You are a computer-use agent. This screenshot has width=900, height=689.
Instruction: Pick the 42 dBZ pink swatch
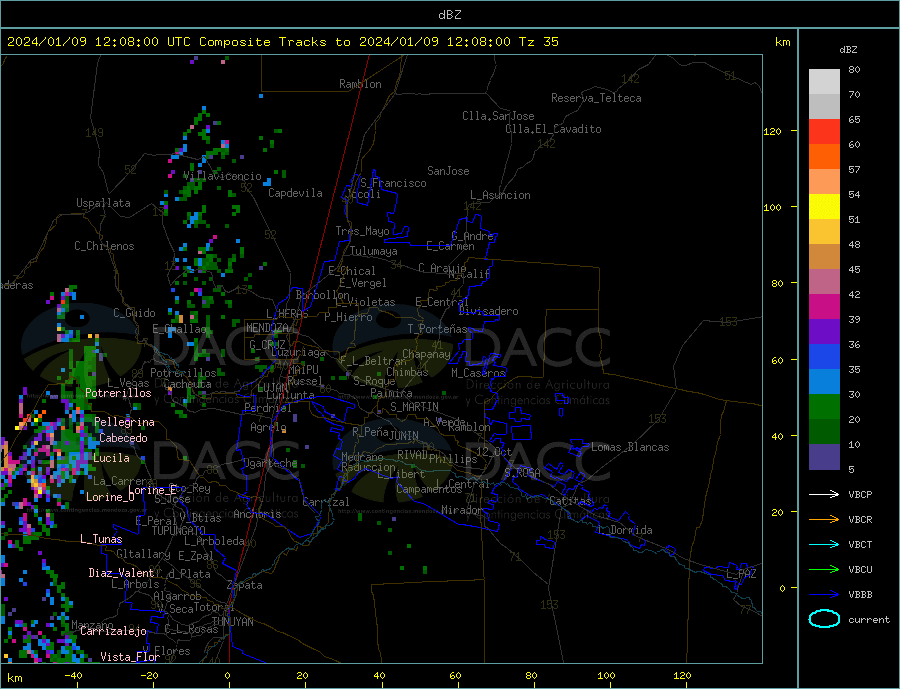click(x=824, y=281)
